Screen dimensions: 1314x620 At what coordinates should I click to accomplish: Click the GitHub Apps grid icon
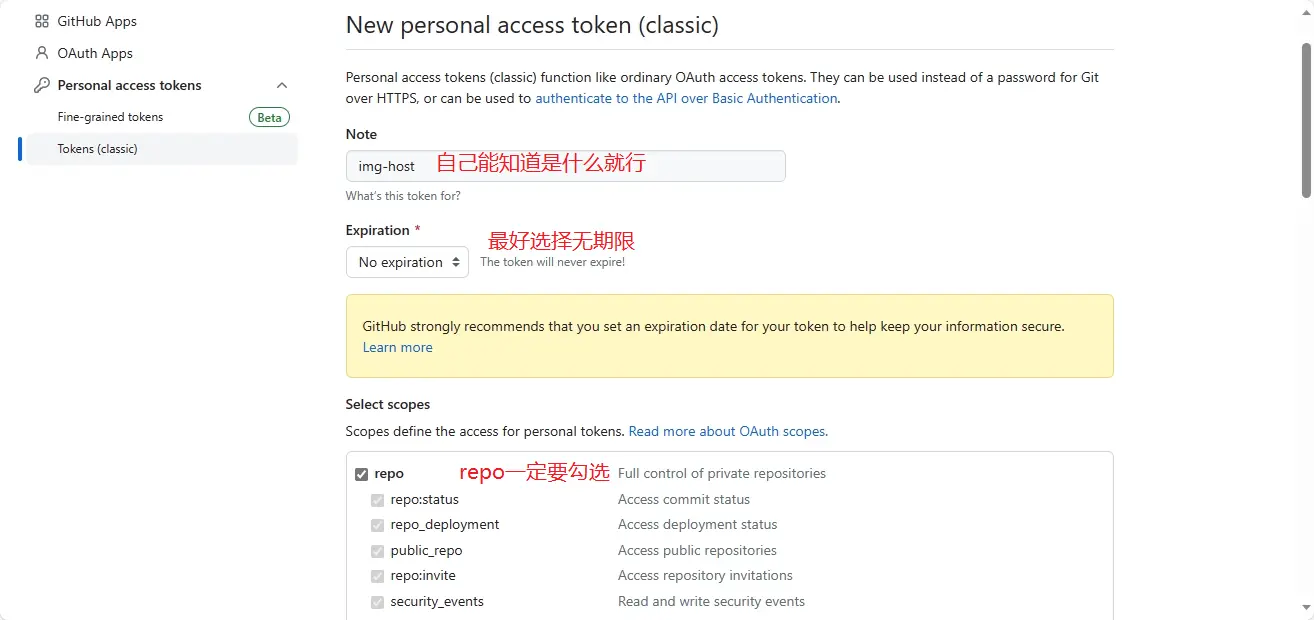pyautogui.click(x=42, y=21)
